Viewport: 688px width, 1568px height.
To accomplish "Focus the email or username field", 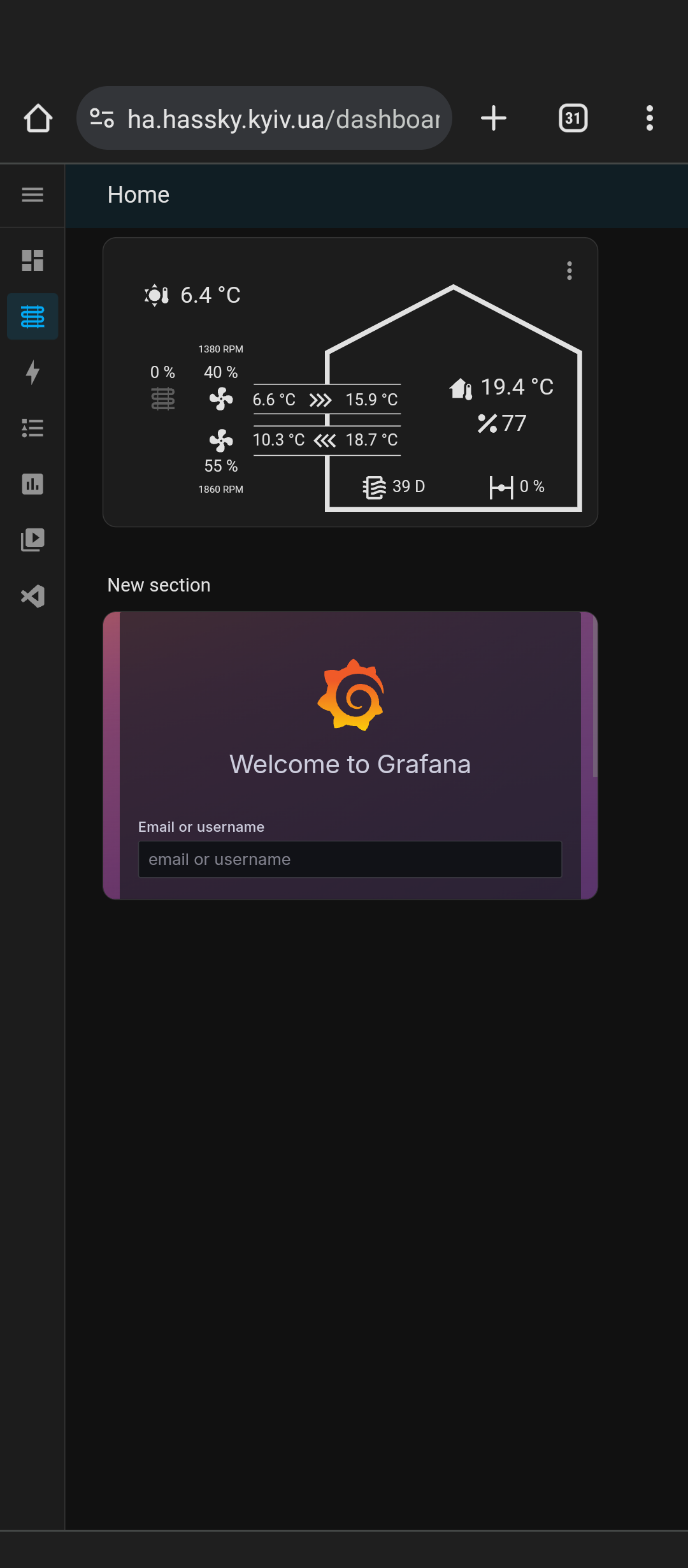I will [x=350, y=859].
